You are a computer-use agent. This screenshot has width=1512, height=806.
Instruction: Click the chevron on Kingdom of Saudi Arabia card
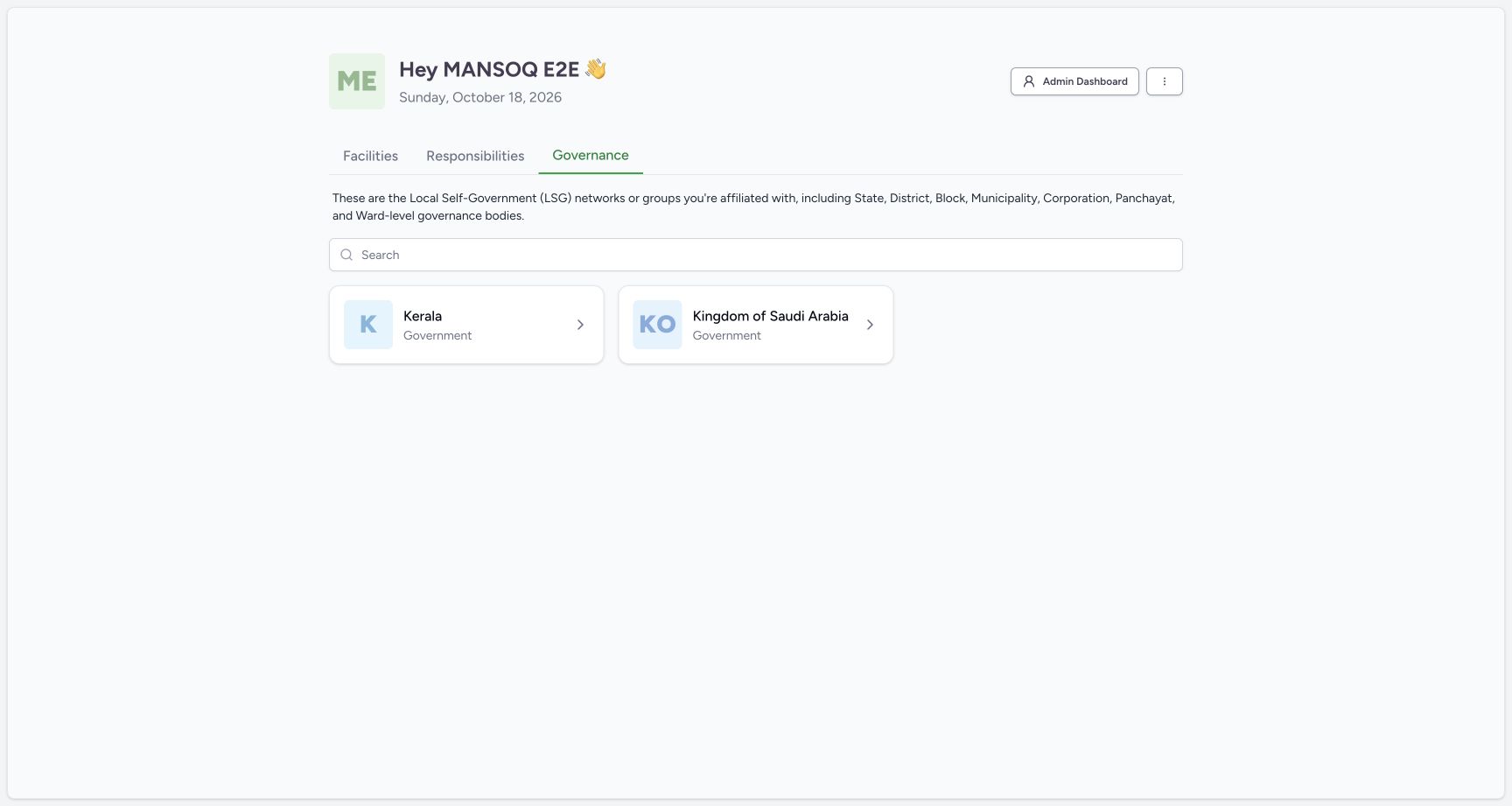pos(870,325)
